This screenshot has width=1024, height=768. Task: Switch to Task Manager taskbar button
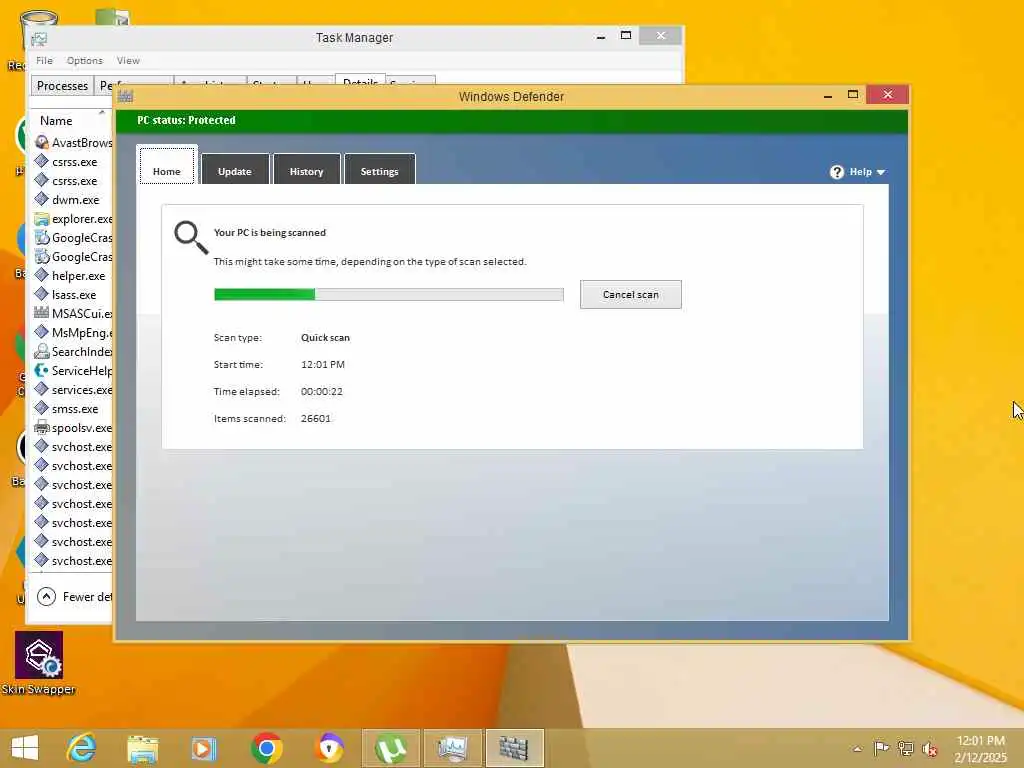[x=453, y=748]
